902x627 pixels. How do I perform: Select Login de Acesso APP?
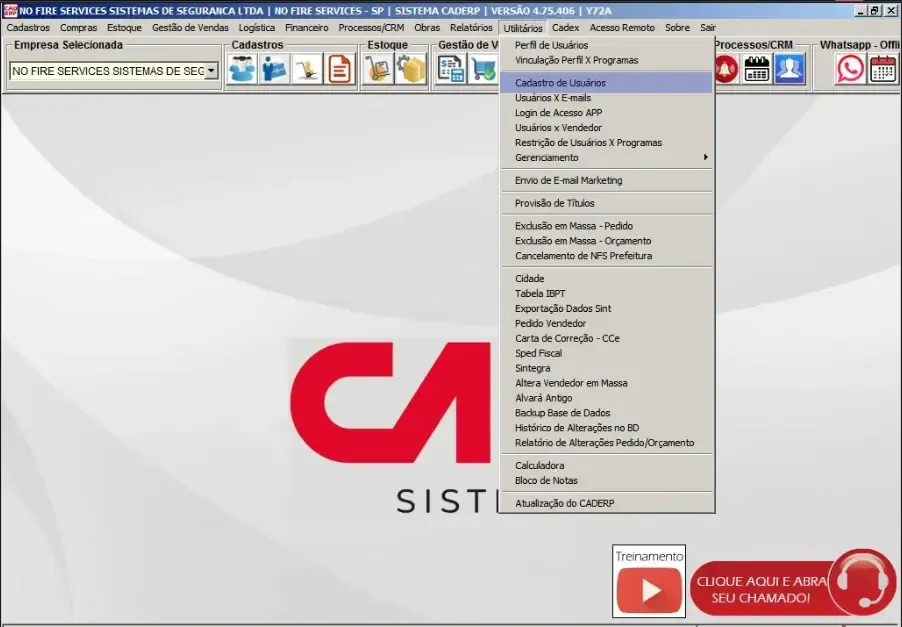click(607, 113)
